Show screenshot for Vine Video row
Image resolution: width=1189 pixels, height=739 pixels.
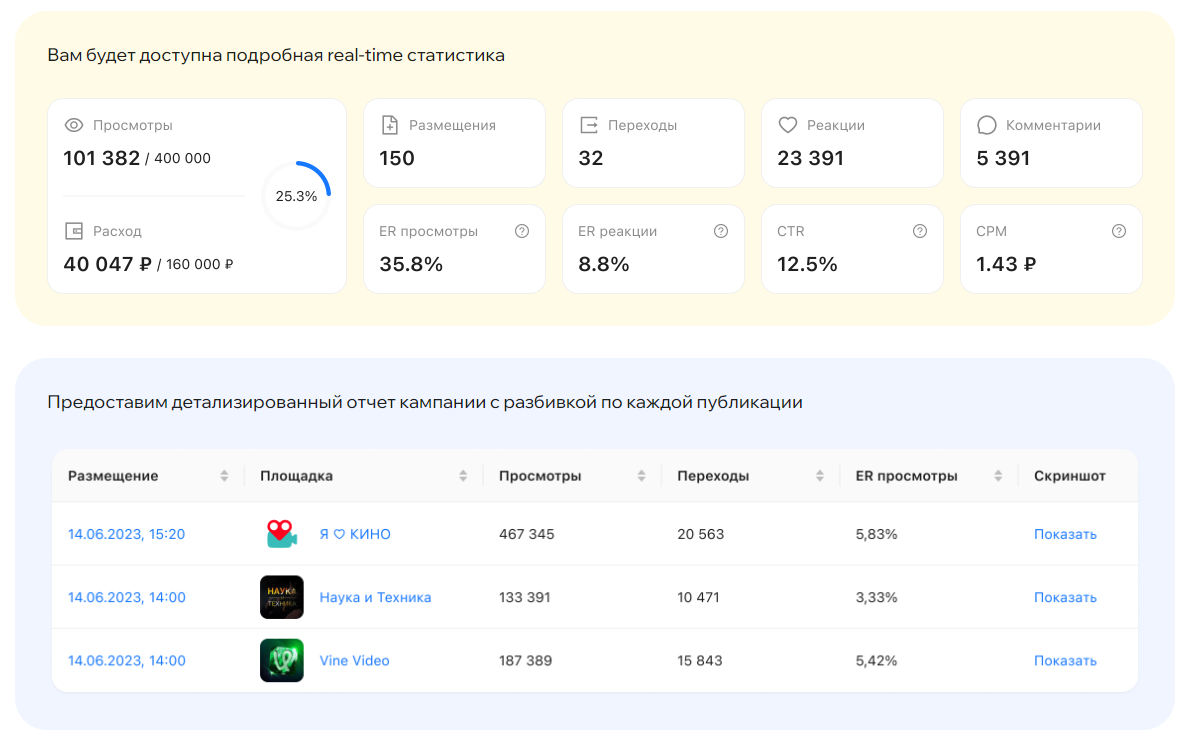(1065, 660)
